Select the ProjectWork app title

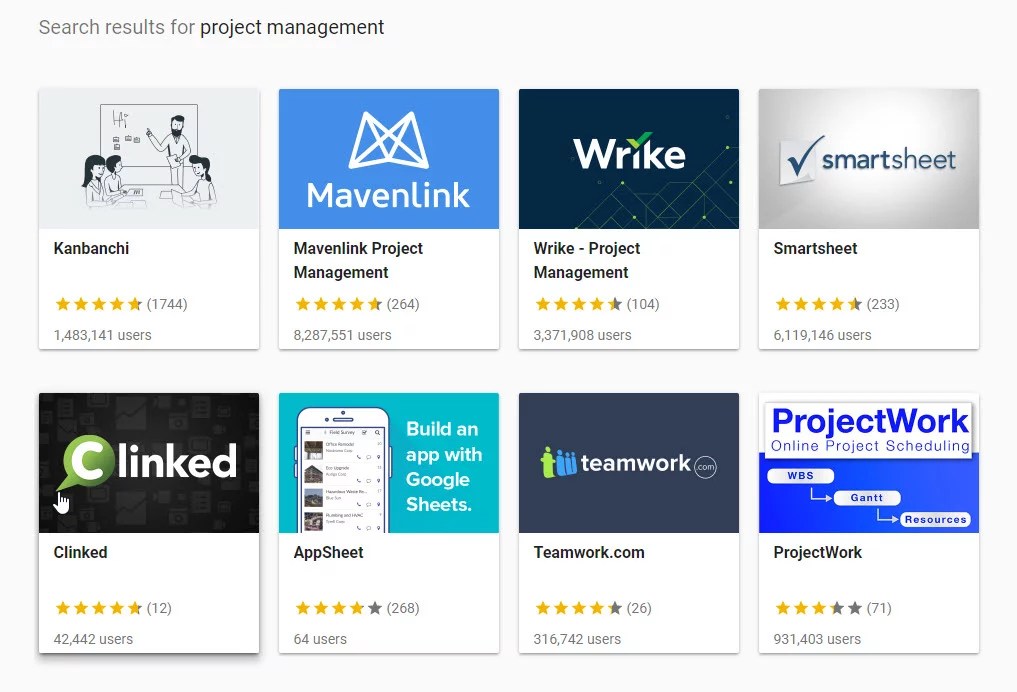click(x=817, y=553)
